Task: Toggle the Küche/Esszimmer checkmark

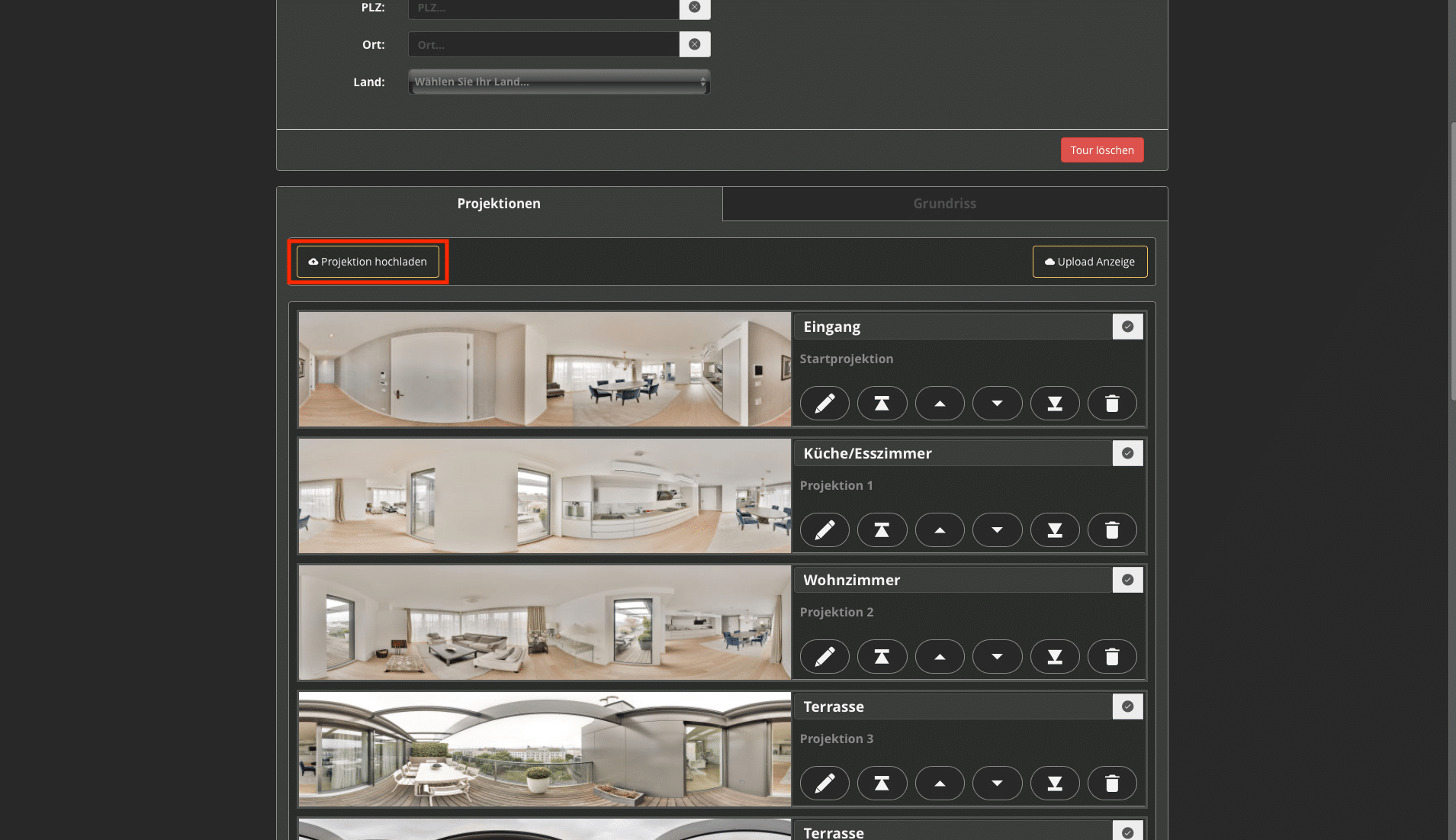Action: 1127,453
